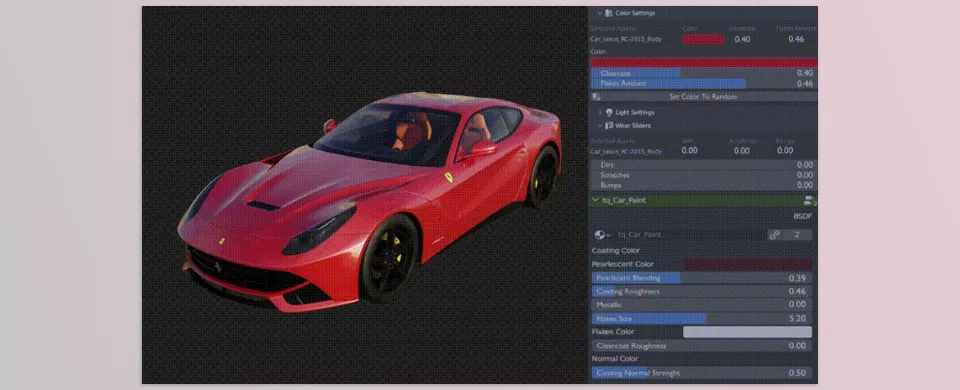The width and height of the screenshot is (960, 390).
Task: Open the wide red Color swatch
Action: click(703, 62)
